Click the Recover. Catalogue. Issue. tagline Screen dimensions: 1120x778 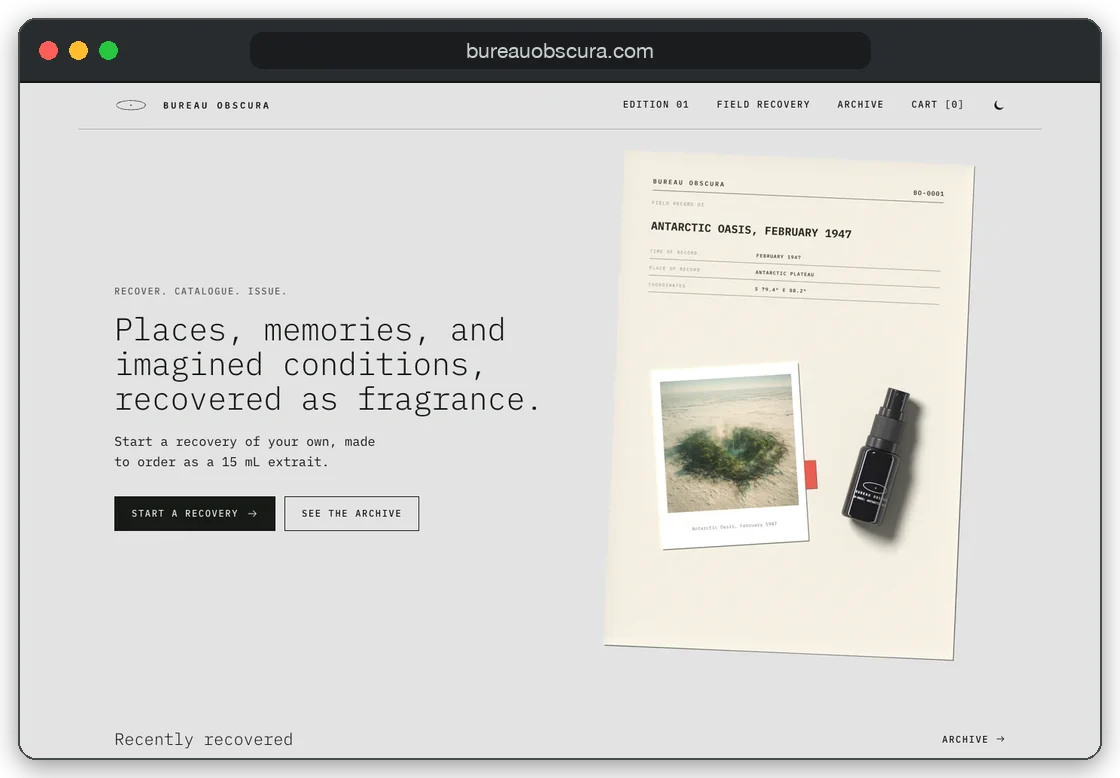pos(201,291)
